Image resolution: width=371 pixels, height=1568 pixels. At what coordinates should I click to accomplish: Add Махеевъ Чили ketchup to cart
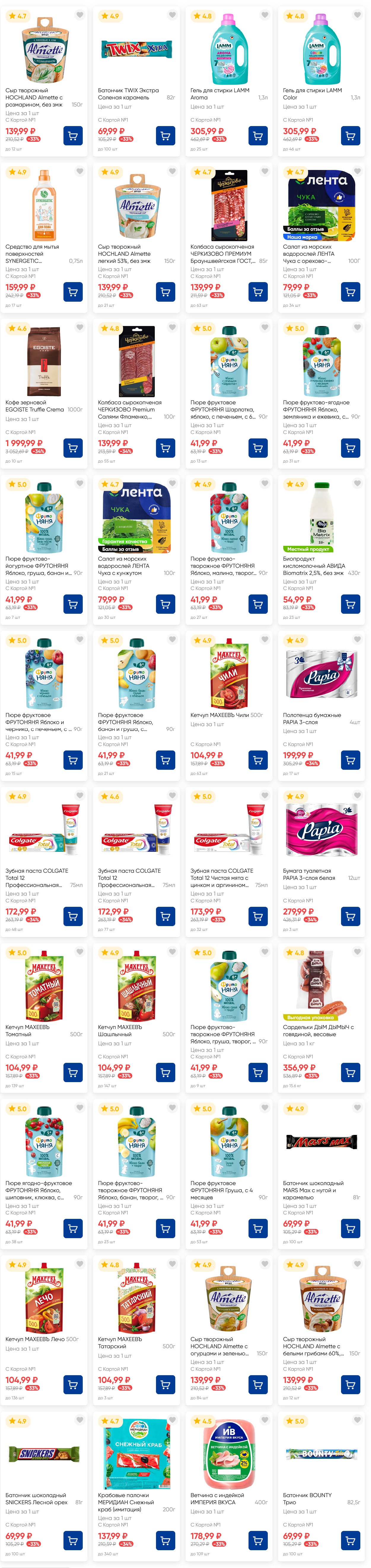[258, 760]
